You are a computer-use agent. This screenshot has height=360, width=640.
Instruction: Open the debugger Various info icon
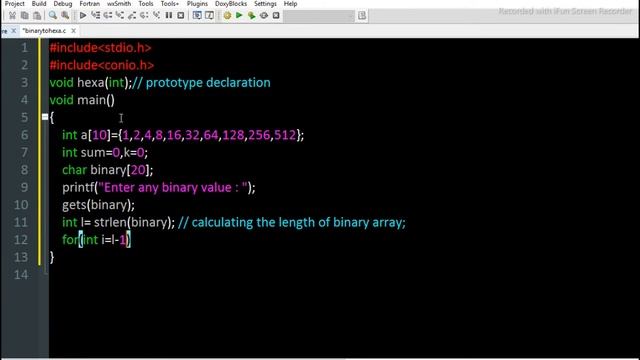(209, 16)
